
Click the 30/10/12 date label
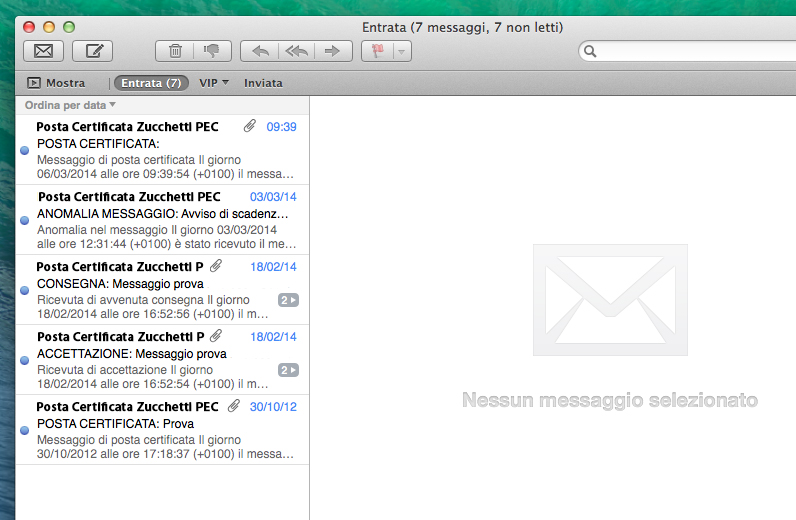[x=273, y=407]
